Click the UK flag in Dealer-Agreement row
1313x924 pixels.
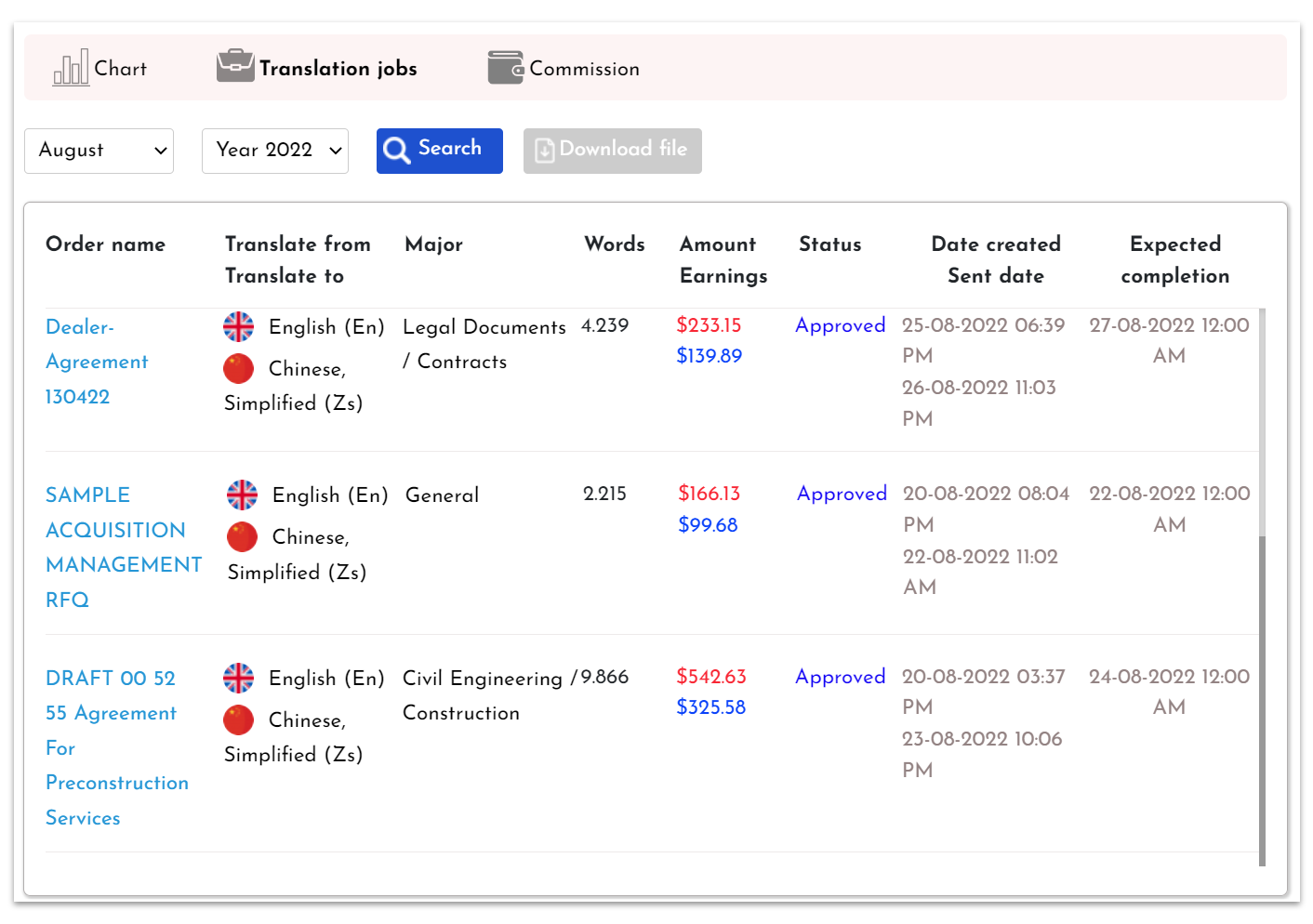[x=239, y=327]
